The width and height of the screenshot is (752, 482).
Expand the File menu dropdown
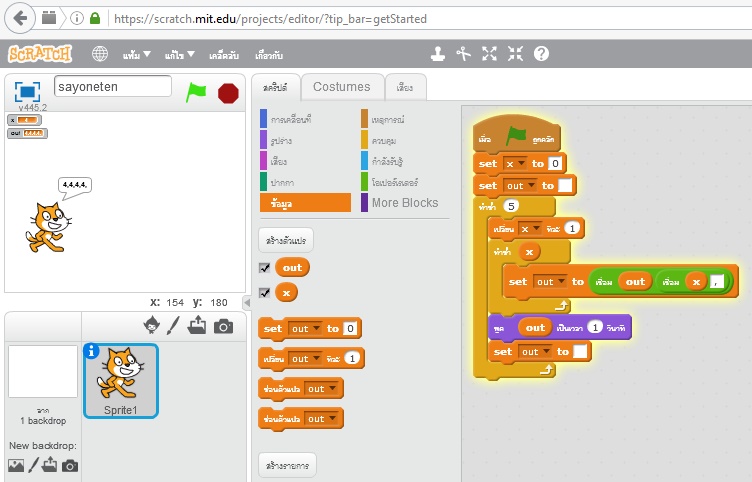tap(137, 54)
